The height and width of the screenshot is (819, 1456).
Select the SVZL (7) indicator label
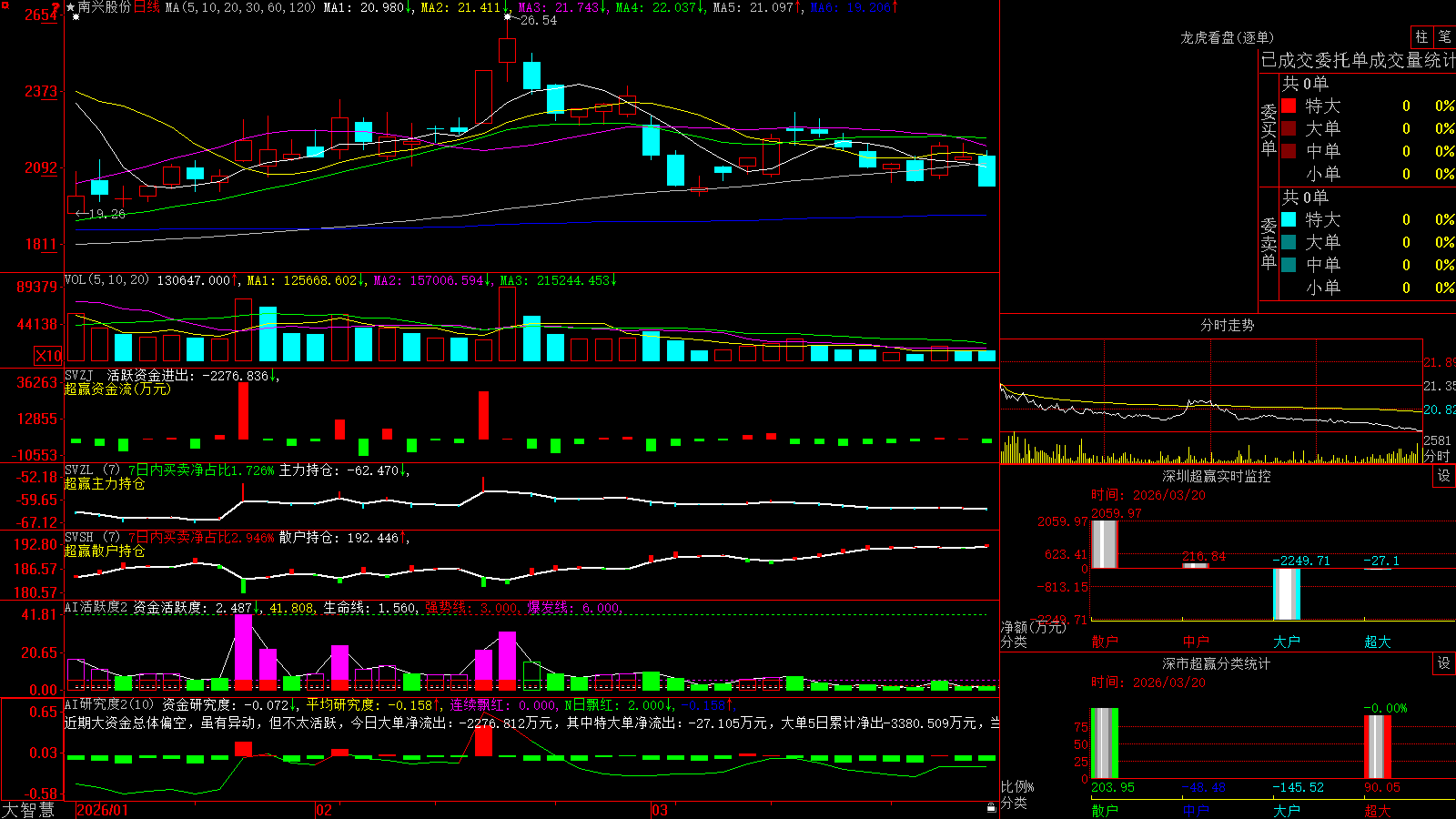(92, 470)
